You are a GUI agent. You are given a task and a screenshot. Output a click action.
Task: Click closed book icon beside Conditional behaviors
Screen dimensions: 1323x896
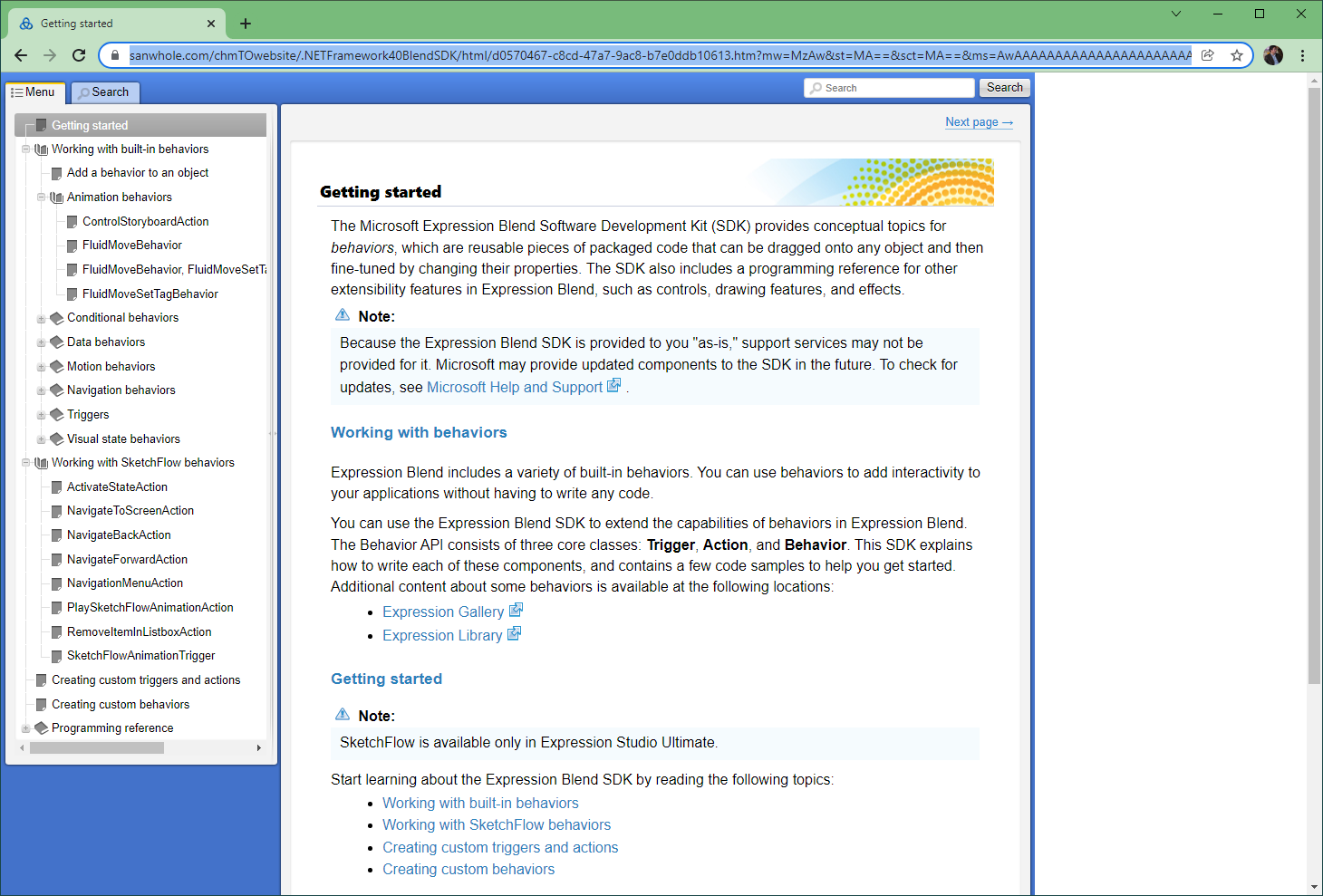tap(56, 318)
